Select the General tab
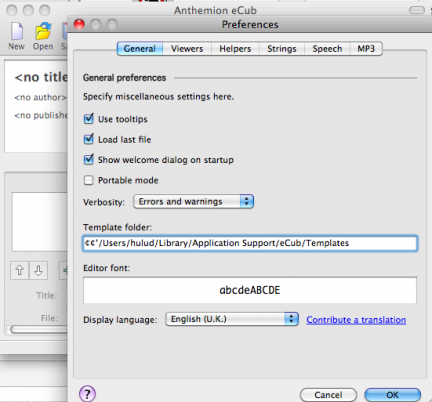Image resolution: width=432 pixels, height=402 pixels. coord(140,49)
